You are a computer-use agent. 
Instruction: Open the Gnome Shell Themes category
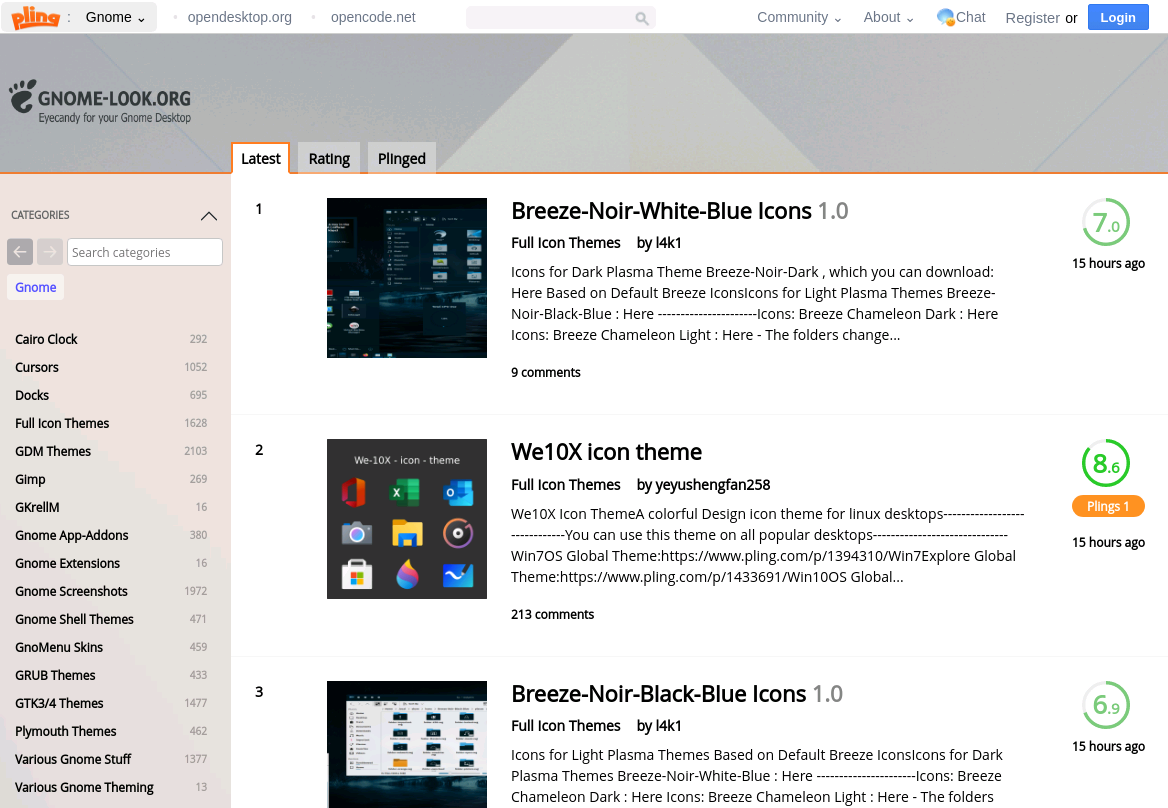tap(74, 620)
